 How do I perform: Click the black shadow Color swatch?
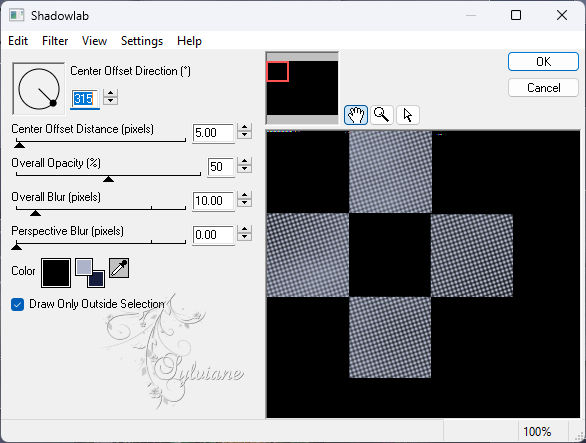[x=56, y=273]
